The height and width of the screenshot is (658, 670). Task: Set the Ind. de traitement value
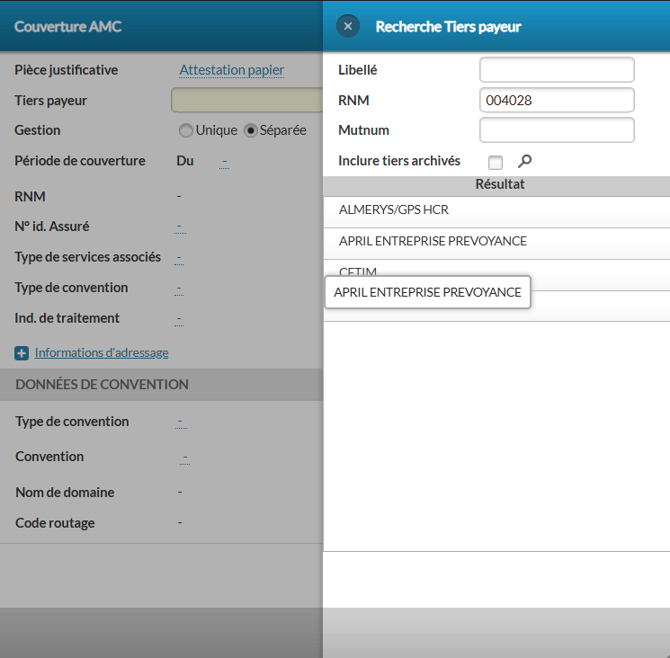(x=180, y=319)
